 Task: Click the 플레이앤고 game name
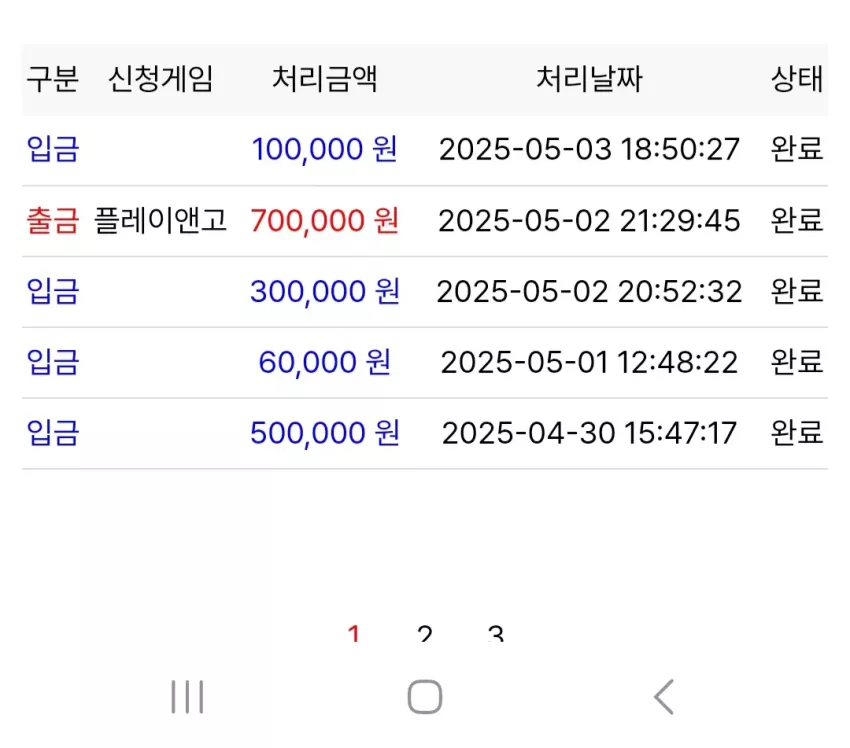pyautogui.click(x=160, y=220)
